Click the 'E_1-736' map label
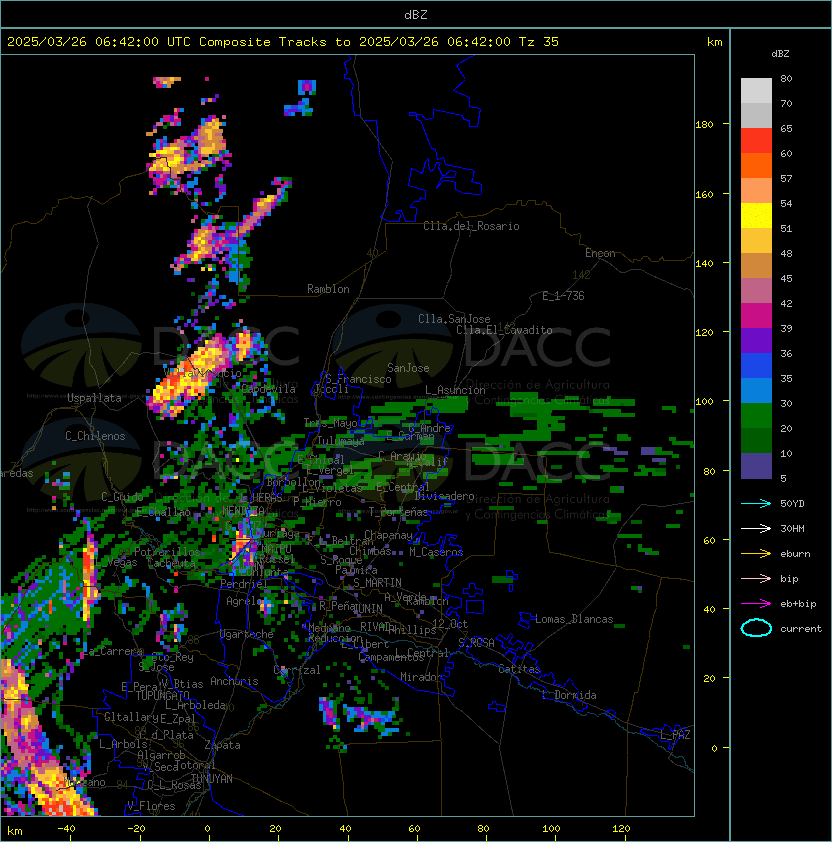Viewport: 832px width, 842px height. coord(563,296)
